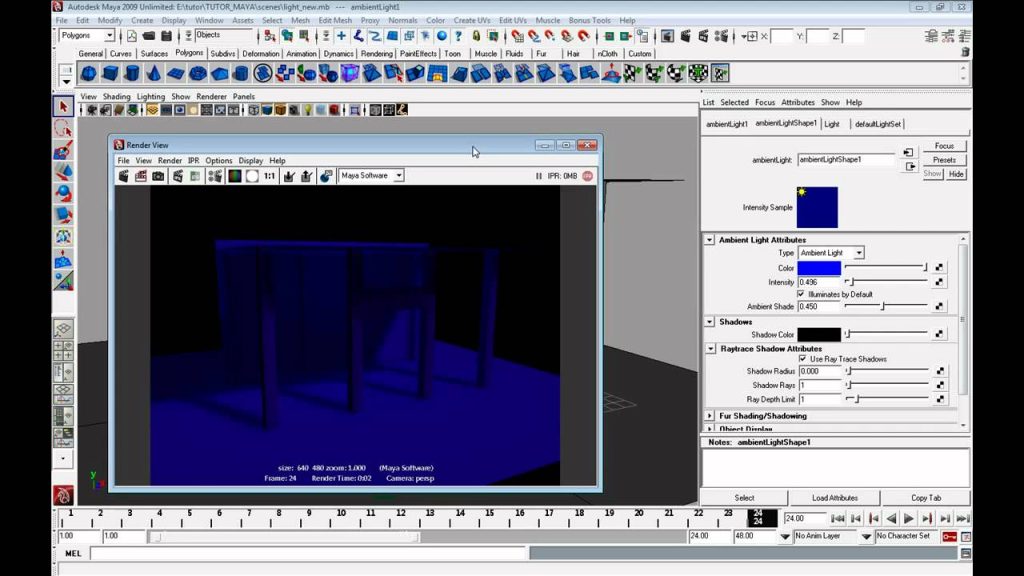Click play forwards button on timeline
Image resolution: width=1024 pixels, height=576 pixels.
[908, 519]
